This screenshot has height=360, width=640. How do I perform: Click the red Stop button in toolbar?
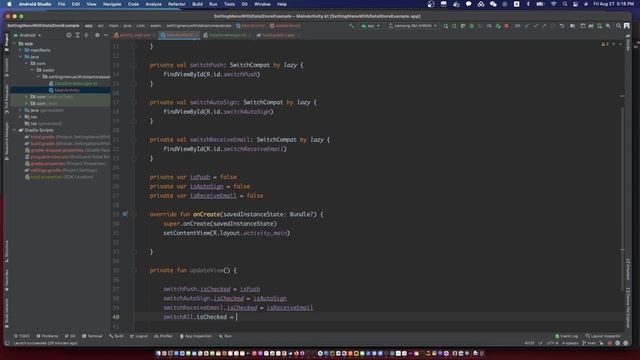tap(507, 26)
